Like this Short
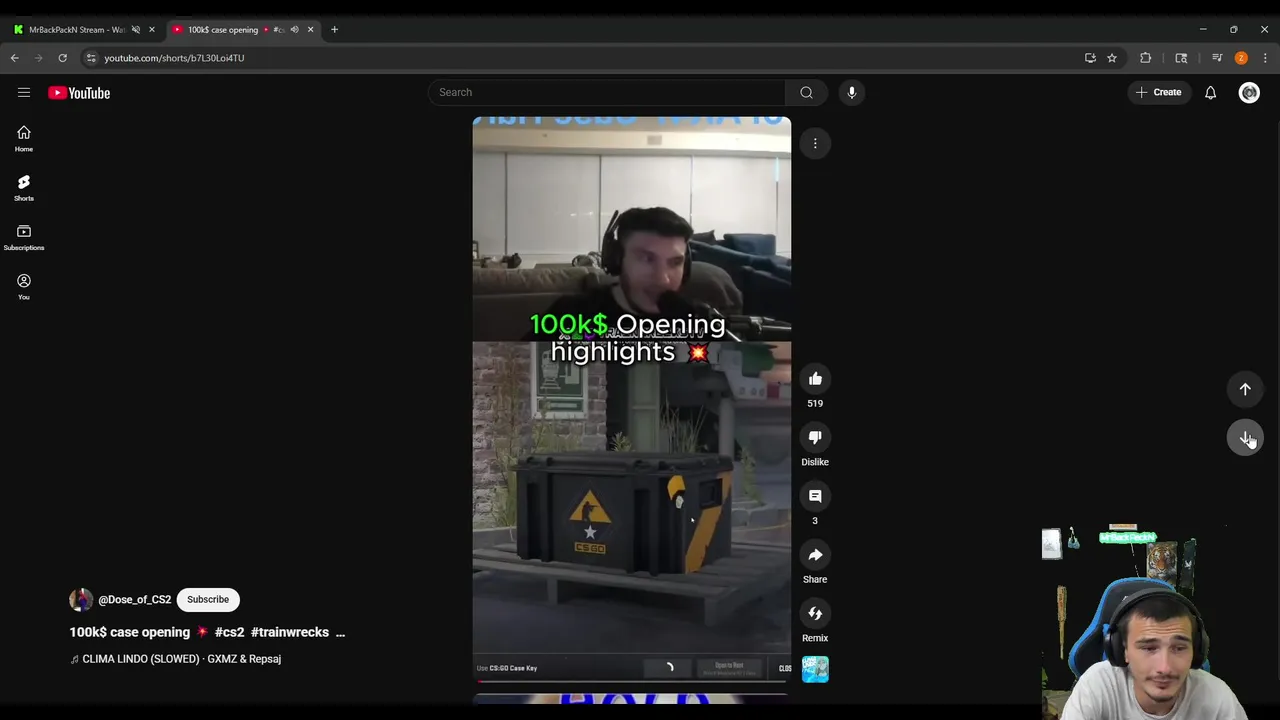Viewport: 1280px width, 720px height. [815, 379]
